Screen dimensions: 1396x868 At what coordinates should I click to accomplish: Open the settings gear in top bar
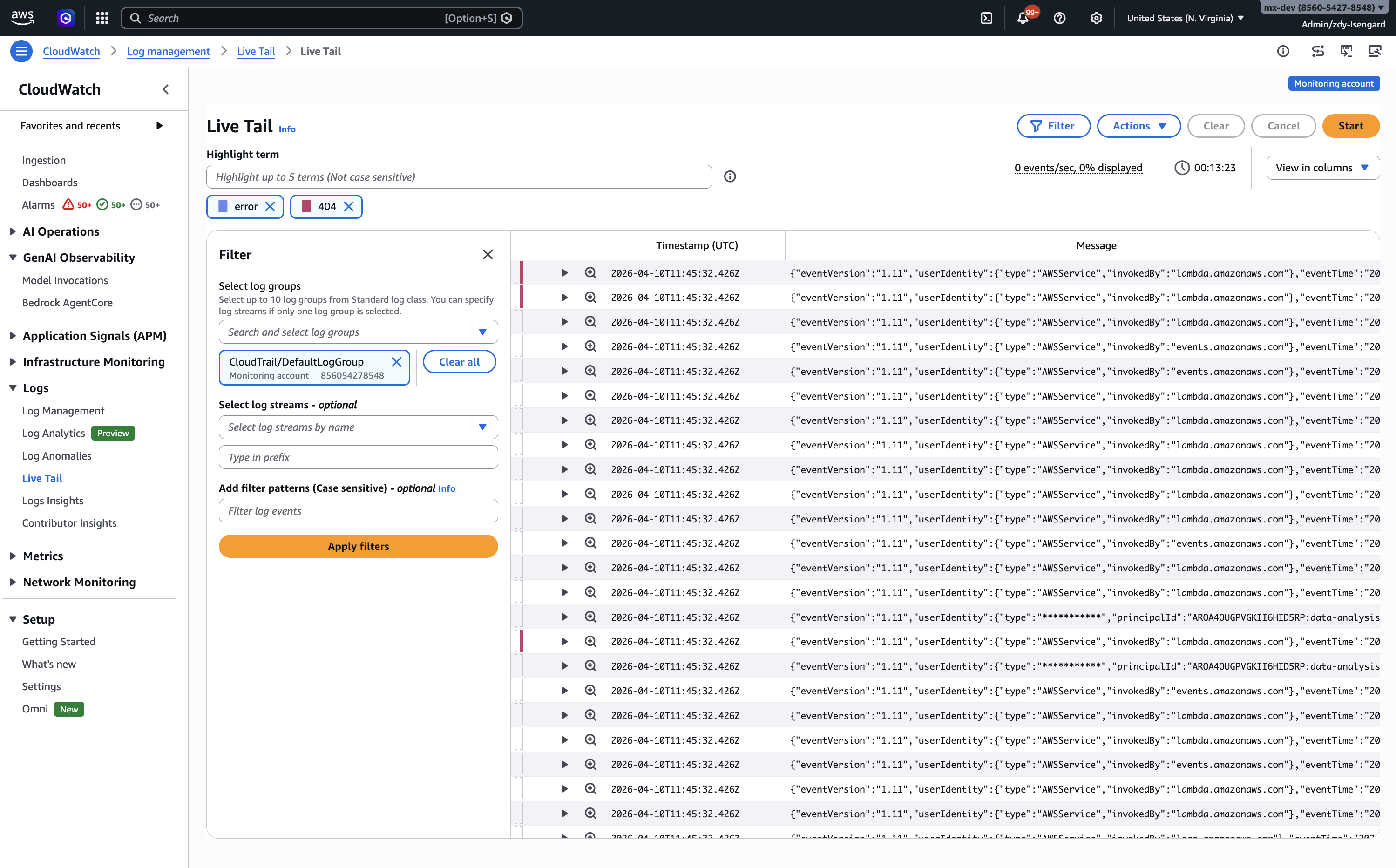coord(1096,18)
